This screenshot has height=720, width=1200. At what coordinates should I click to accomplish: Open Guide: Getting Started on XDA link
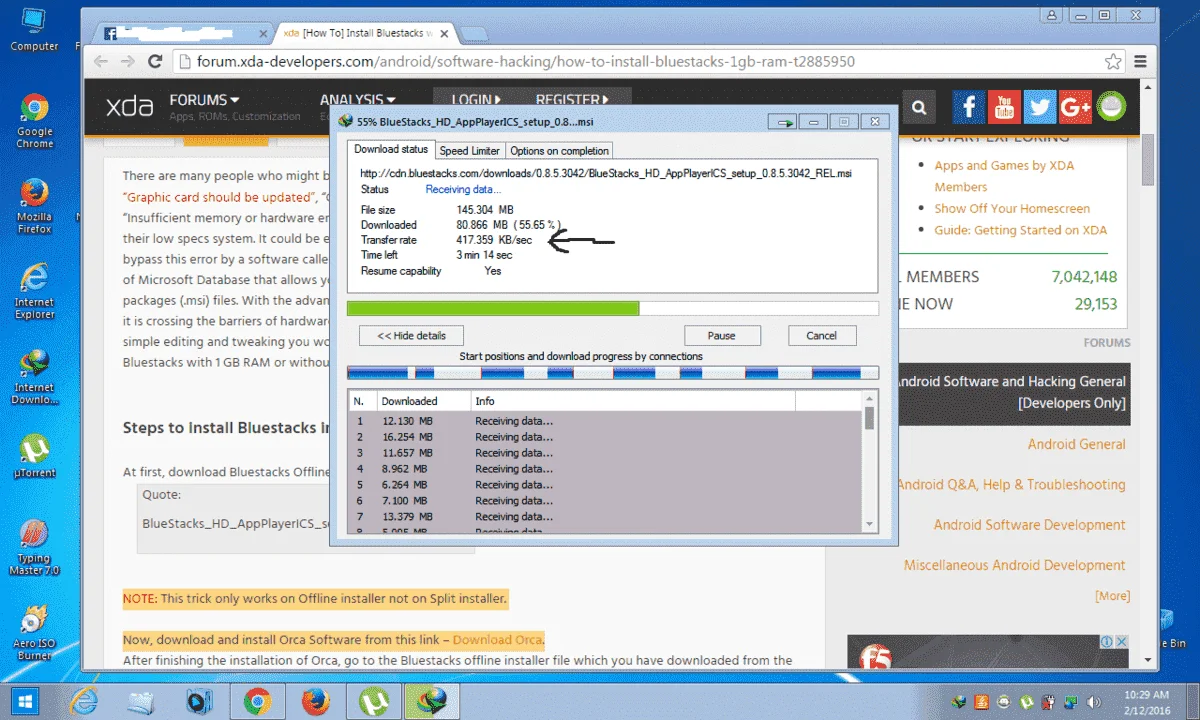(x=1020, y=230)
